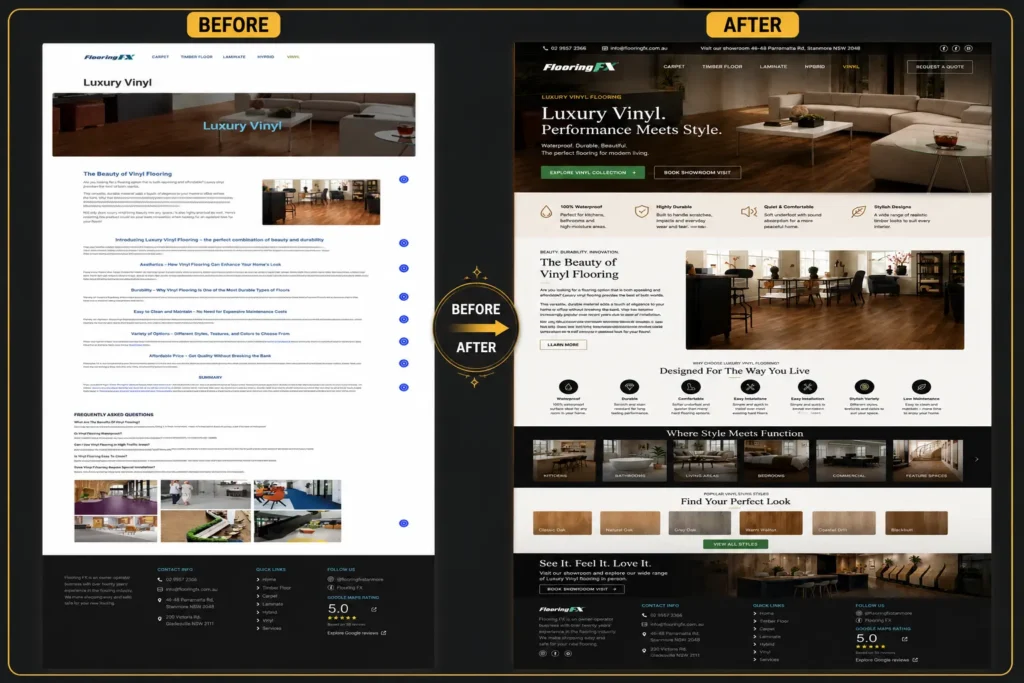Open Carpet in the Before page navigation

[x=160, y=57]
